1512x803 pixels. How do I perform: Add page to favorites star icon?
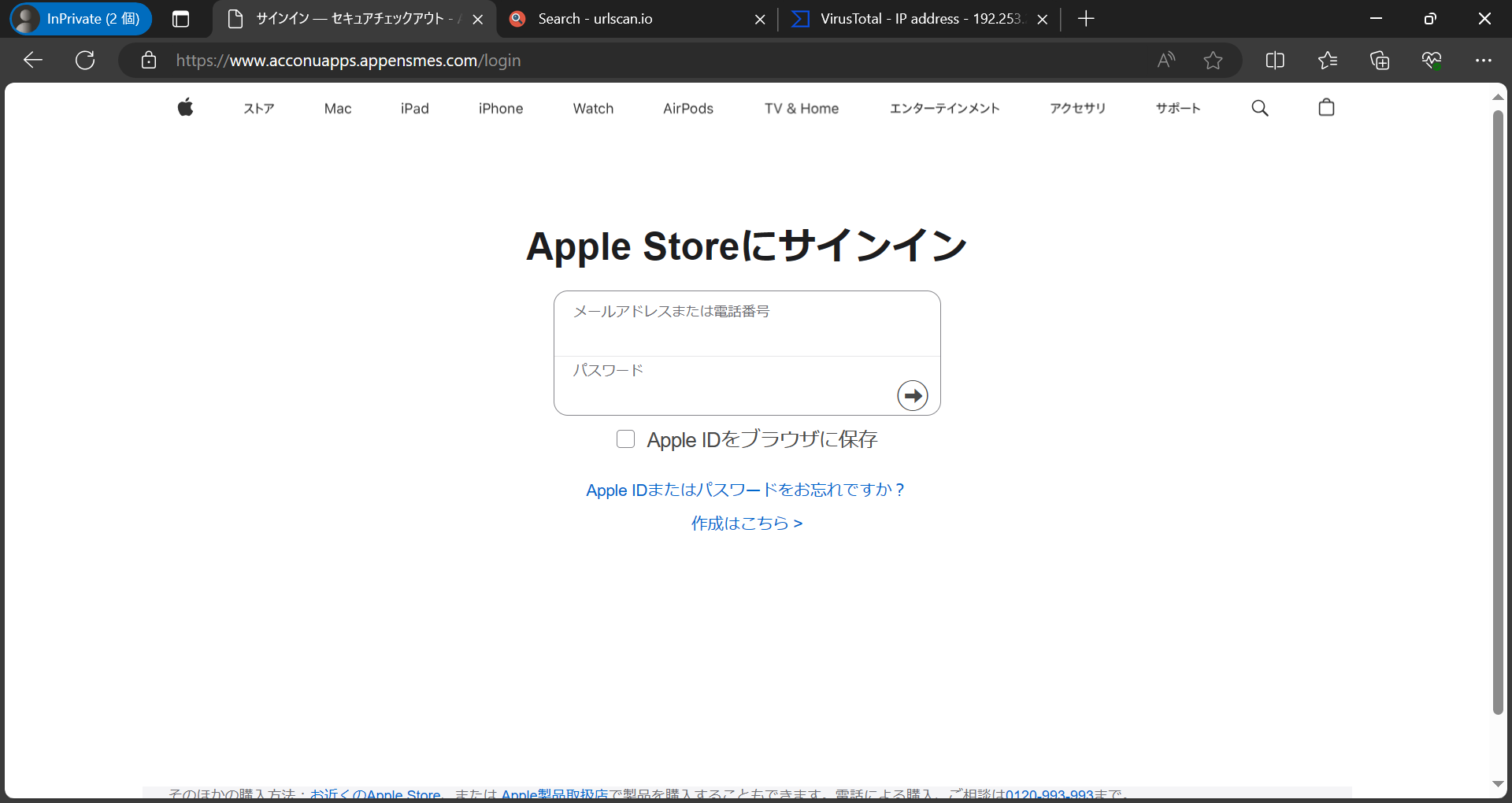point(1213,60)
